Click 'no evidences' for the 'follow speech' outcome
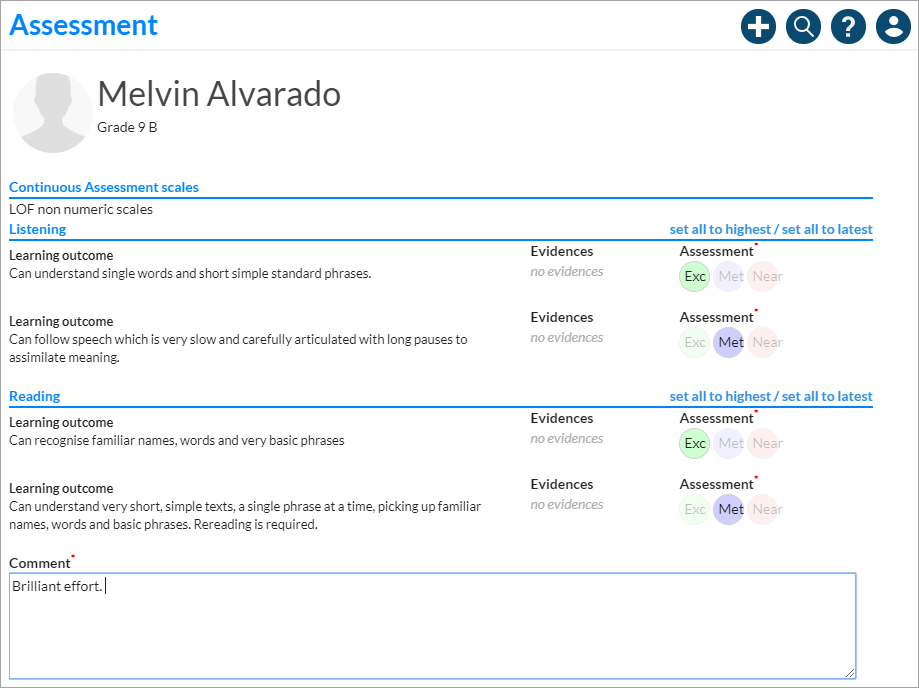 coord(567,338)
